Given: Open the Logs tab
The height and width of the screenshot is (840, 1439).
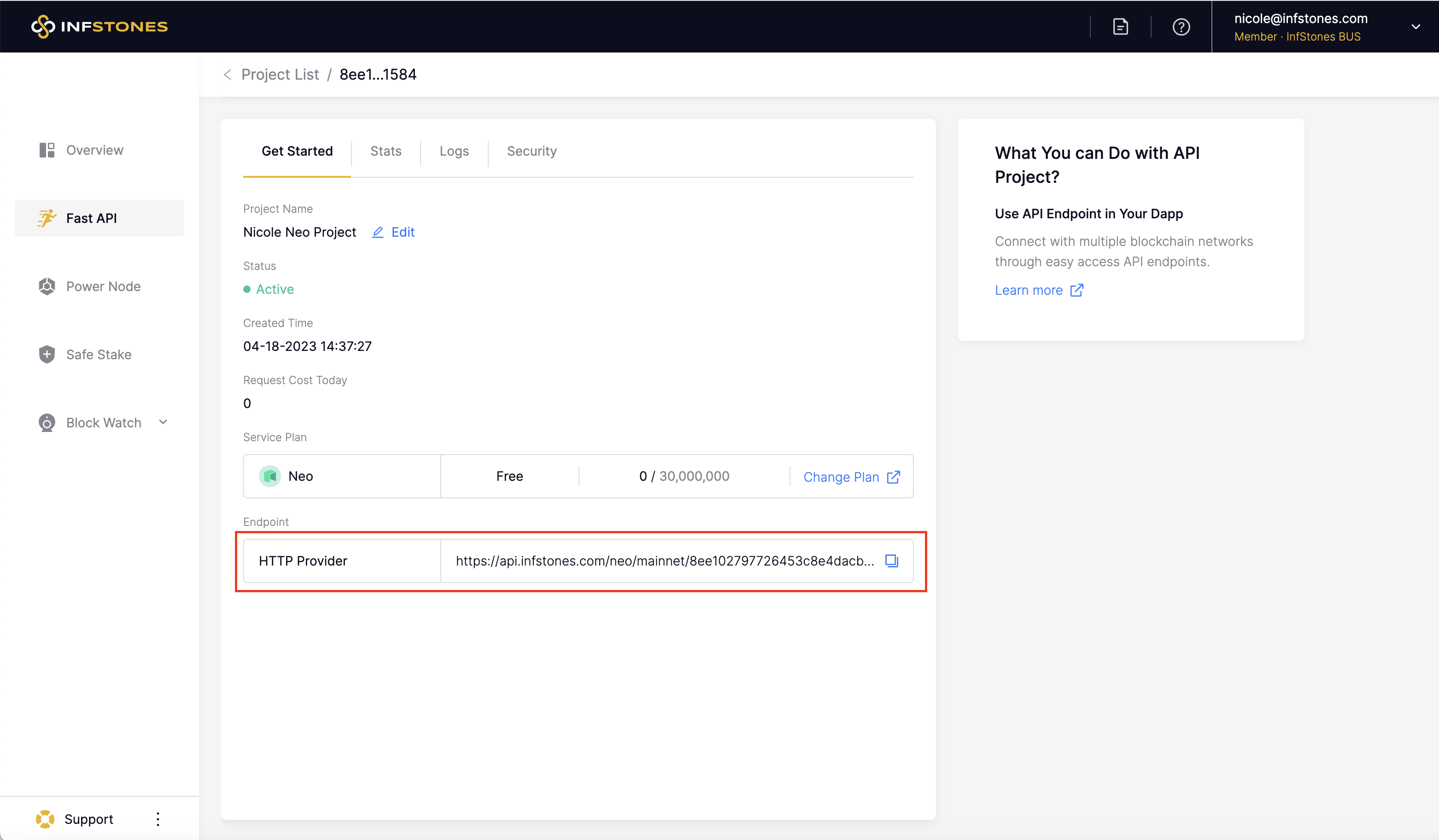Looking at the screenshot, I should pyautogui.click(x=454, y=152).
